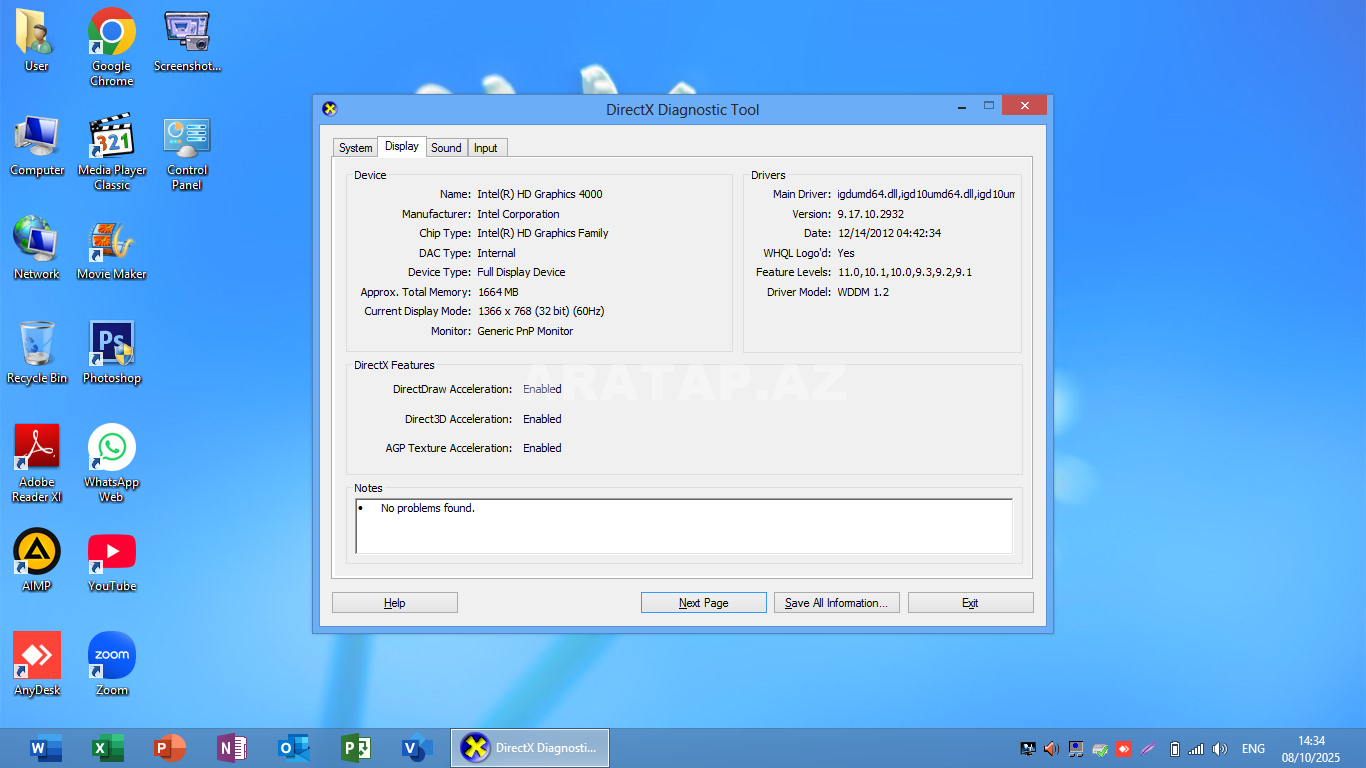Click '1366 x 768 (32 bit) (60Hz)' value

tap(541, 311)
